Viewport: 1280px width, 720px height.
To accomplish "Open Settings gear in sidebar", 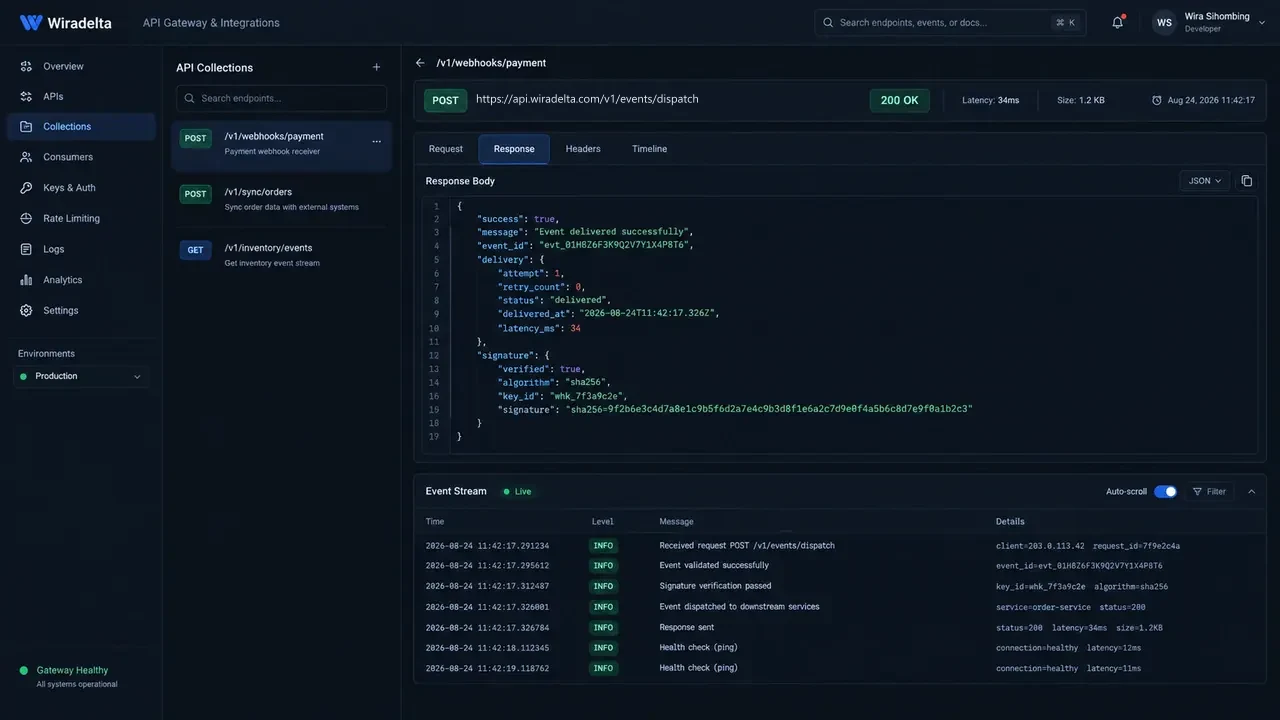I will tap(26, 310).
